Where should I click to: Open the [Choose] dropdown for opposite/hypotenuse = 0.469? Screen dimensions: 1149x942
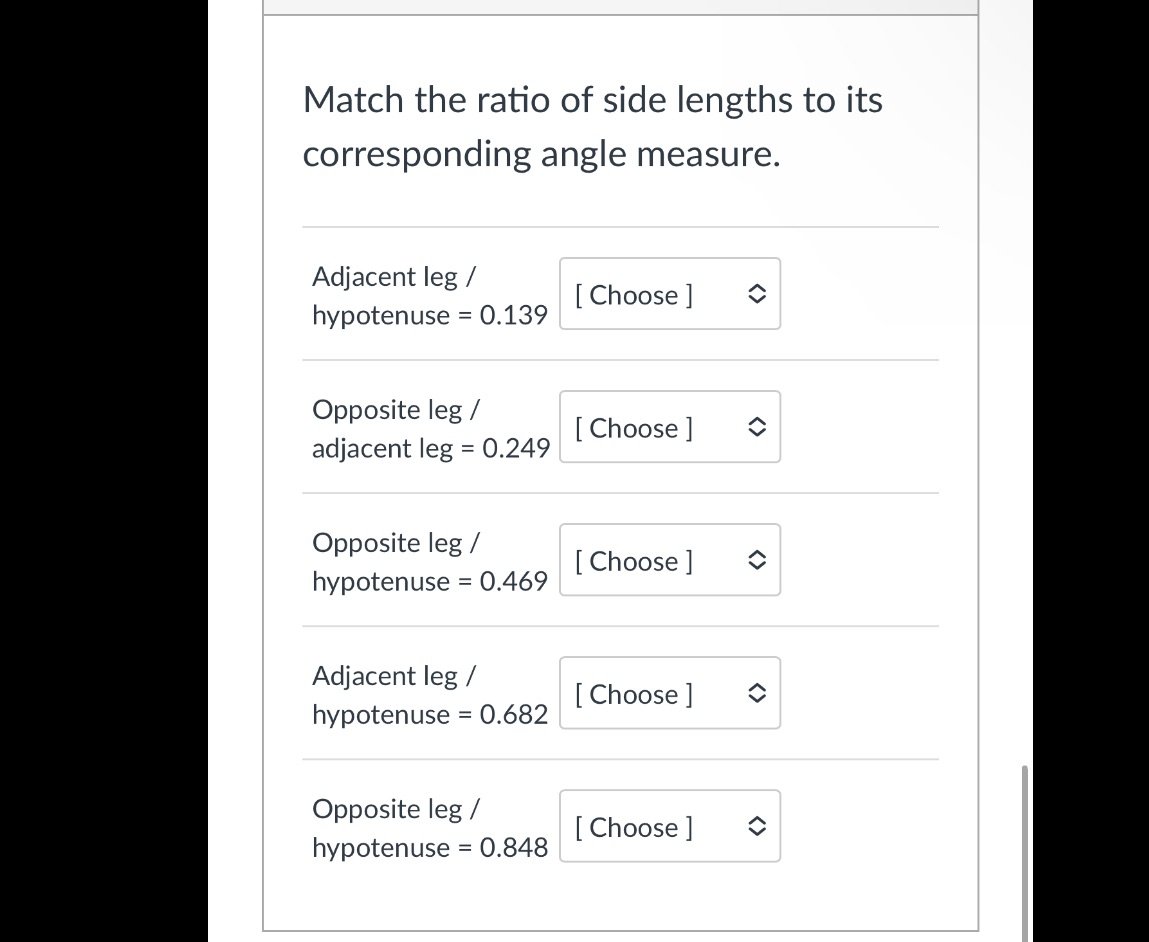click(642, 561)
